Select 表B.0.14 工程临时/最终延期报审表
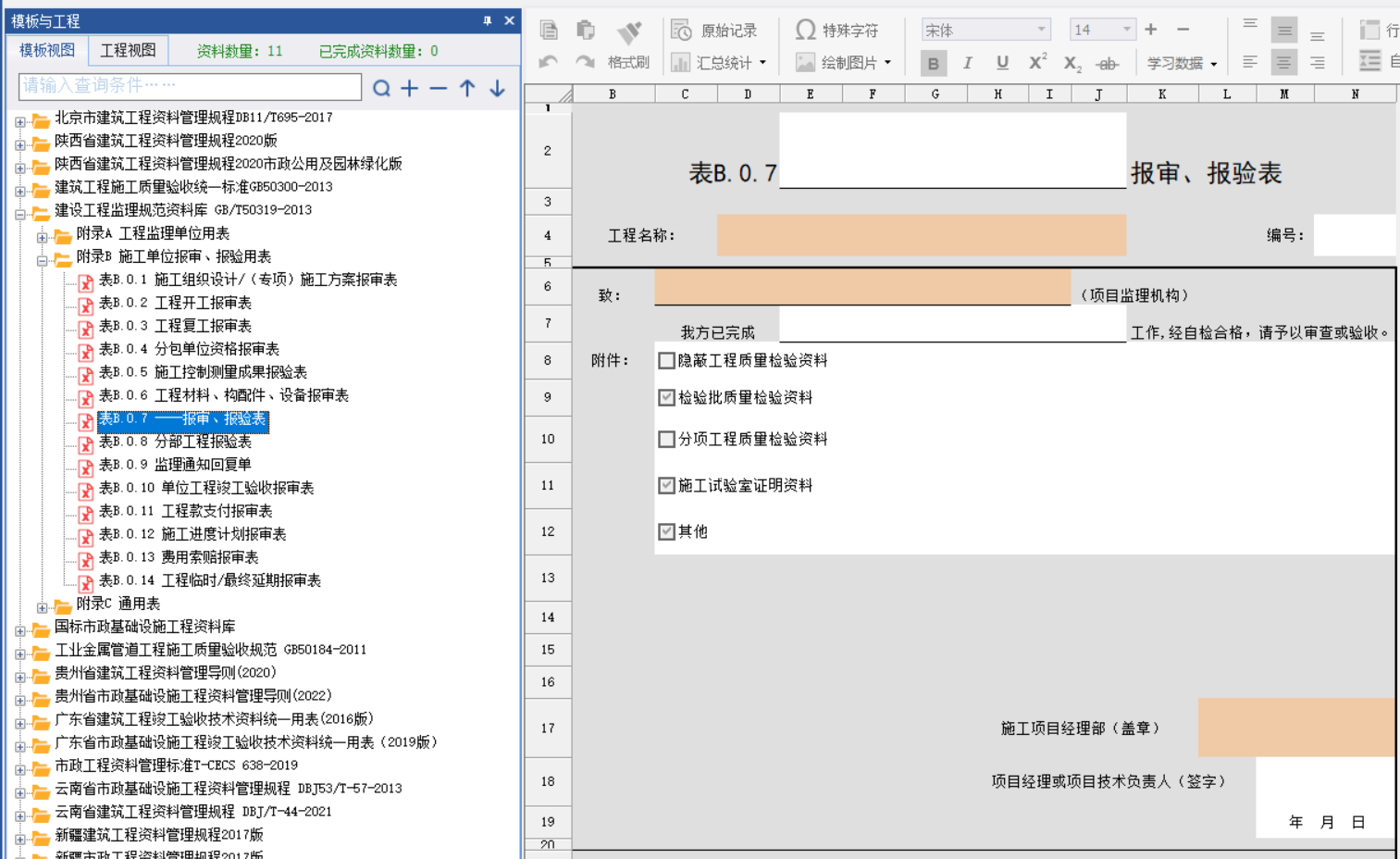The height and width of the screenshot is (859, 1400). click(210, 580)
